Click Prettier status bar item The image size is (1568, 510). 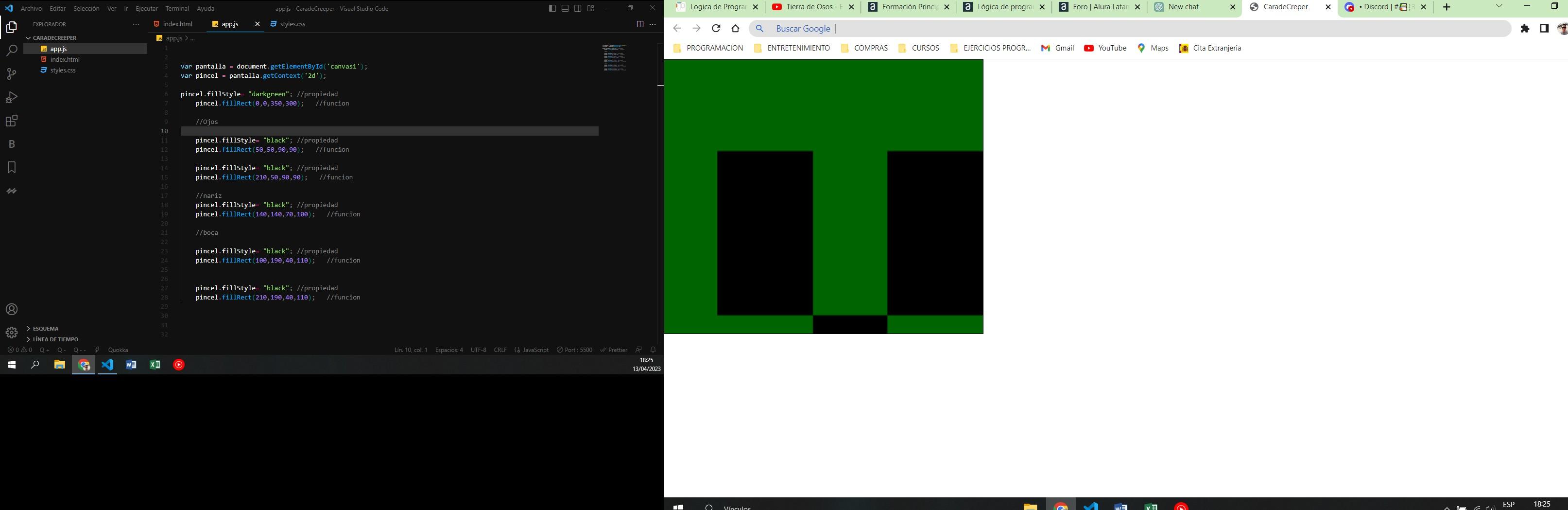614,351
